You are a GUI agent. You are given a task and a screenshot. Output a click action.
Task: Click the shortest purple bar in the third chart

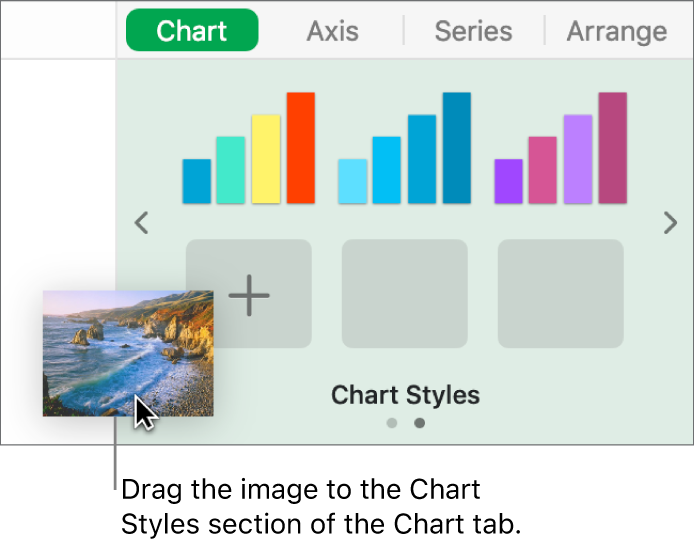pyautogui.click(x=508, y=181)
